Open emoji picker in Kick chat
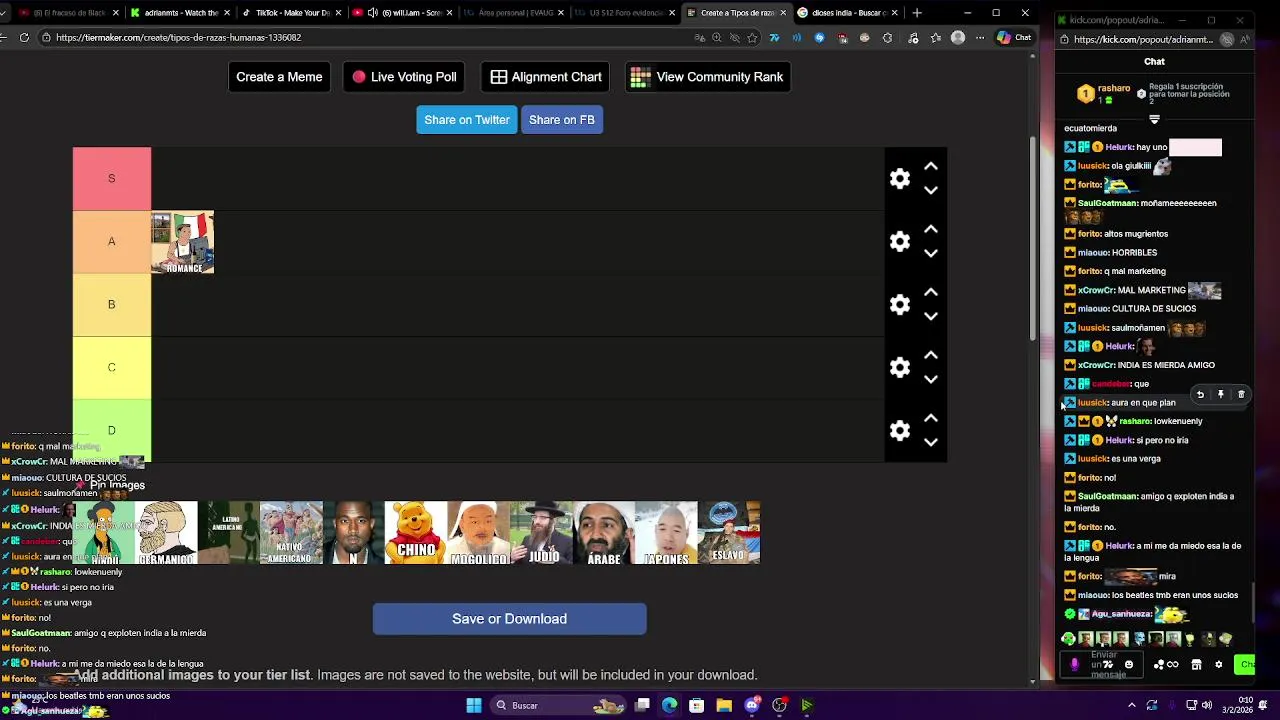1280x720 pixels. tap(1129, 664)
